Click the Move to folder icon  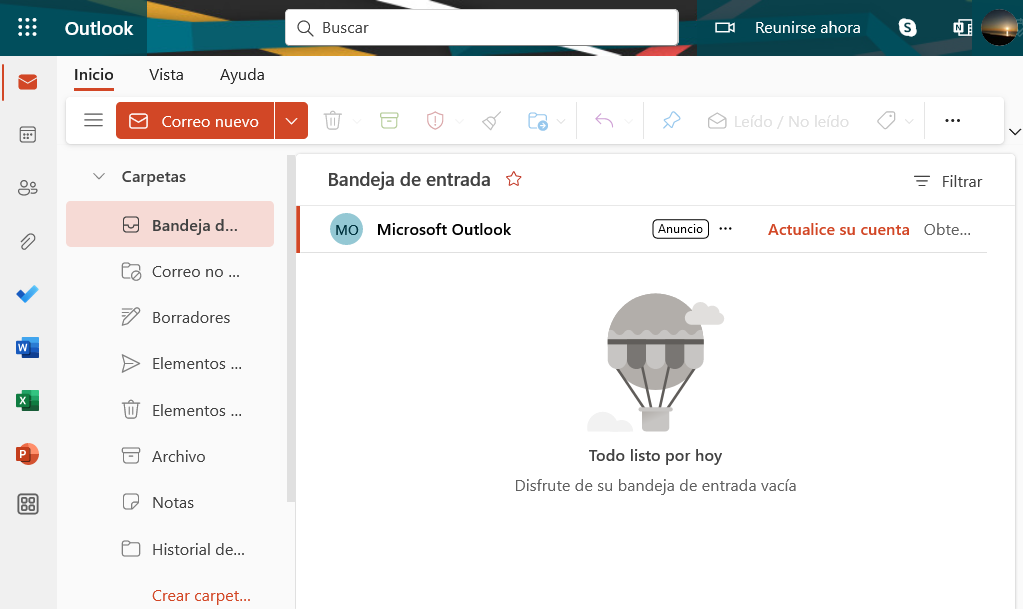click(x=538, y=121)
